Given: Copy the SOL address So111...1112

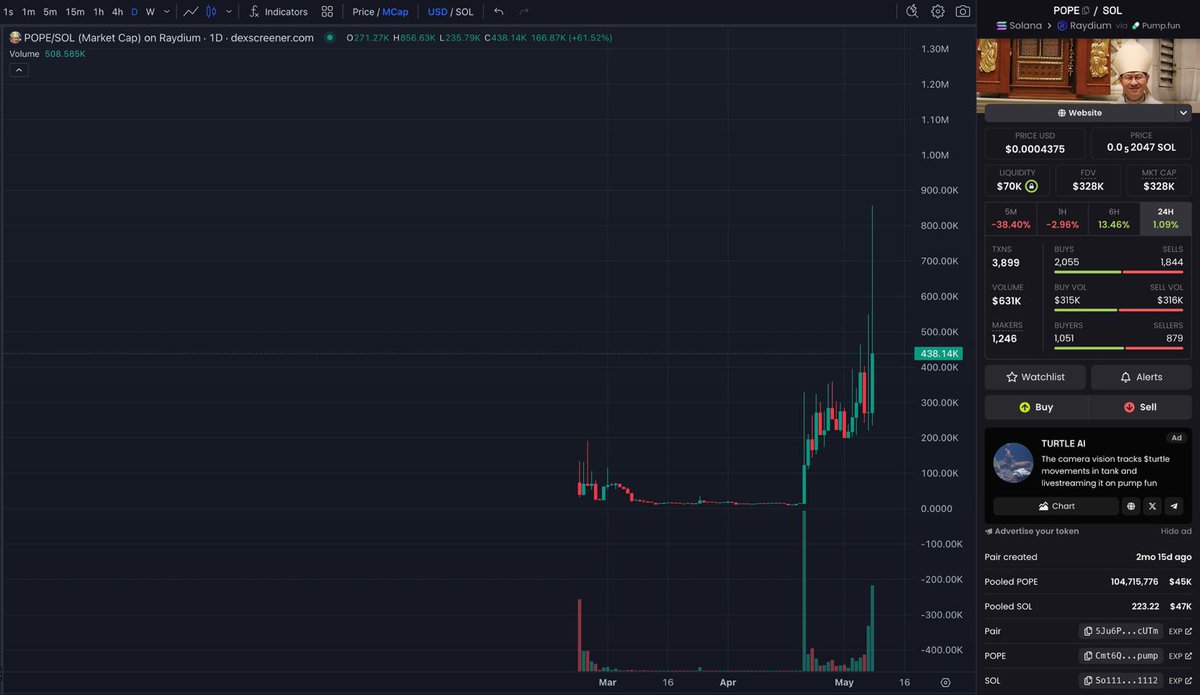Looking at the screenshot, I should point(1122,681).
